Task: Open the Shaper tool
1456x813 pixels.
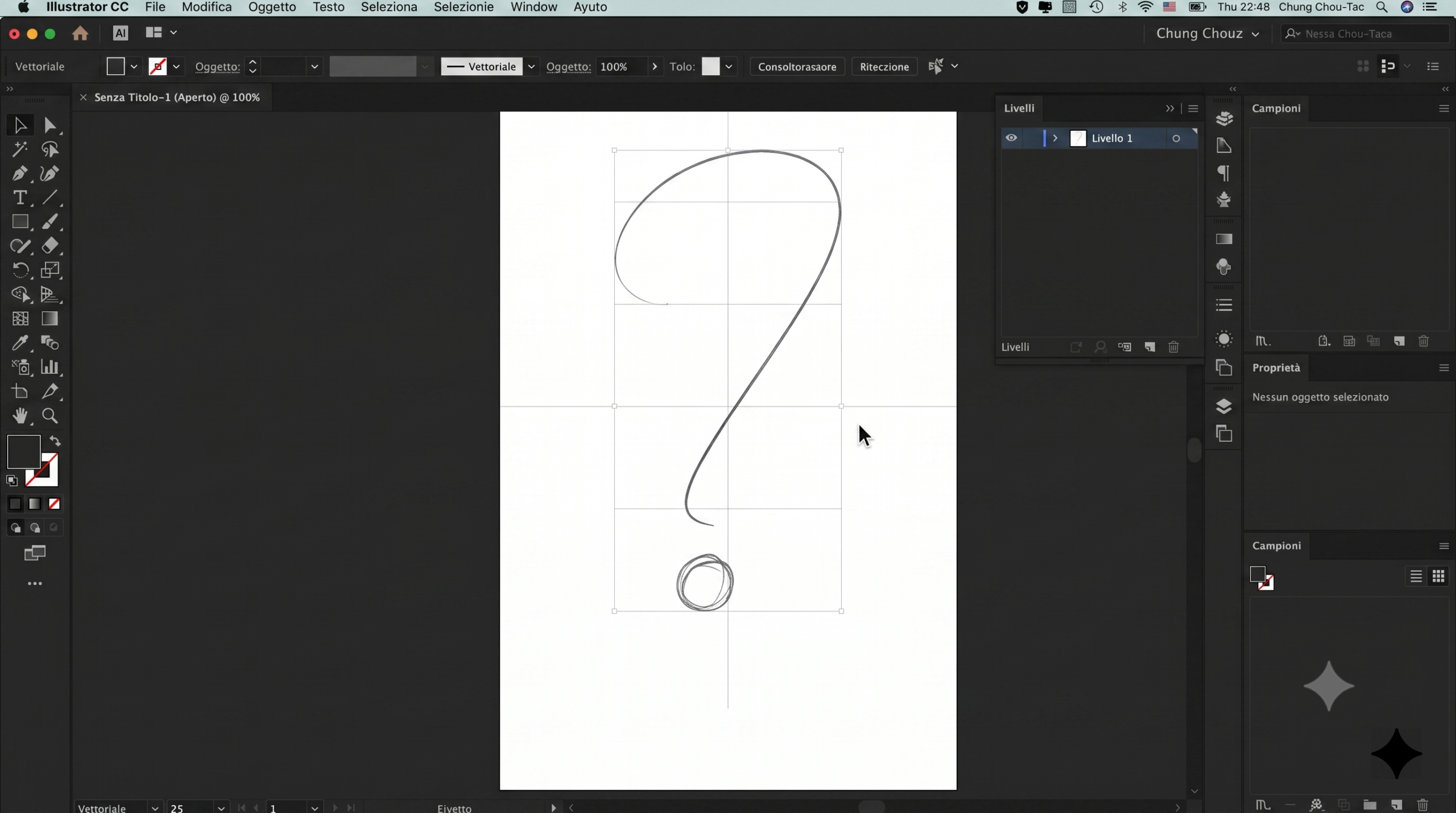Action: pos(20,246)
